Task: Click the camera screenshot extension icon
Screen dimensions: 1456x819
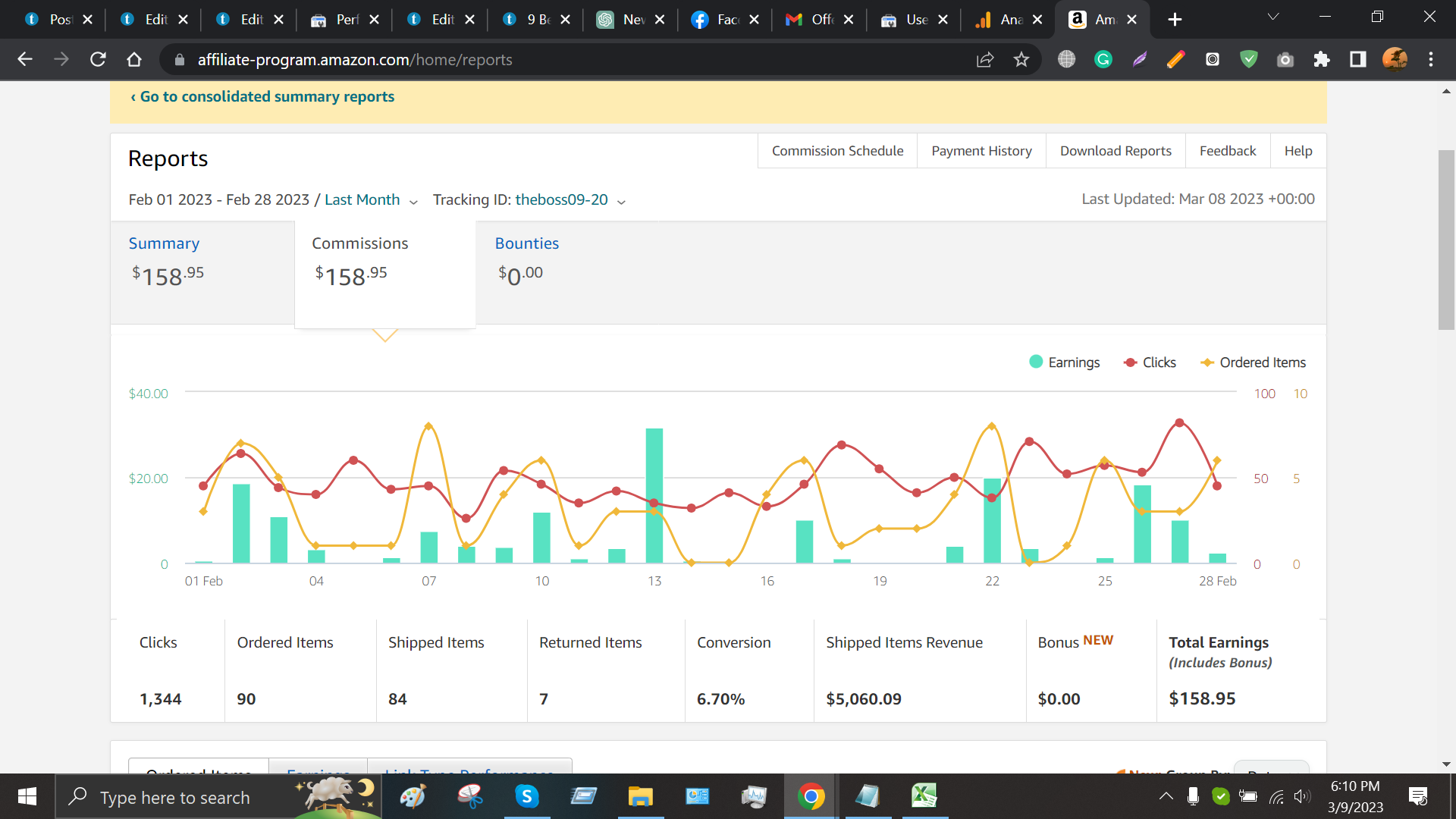Action: pos(1285,59)
